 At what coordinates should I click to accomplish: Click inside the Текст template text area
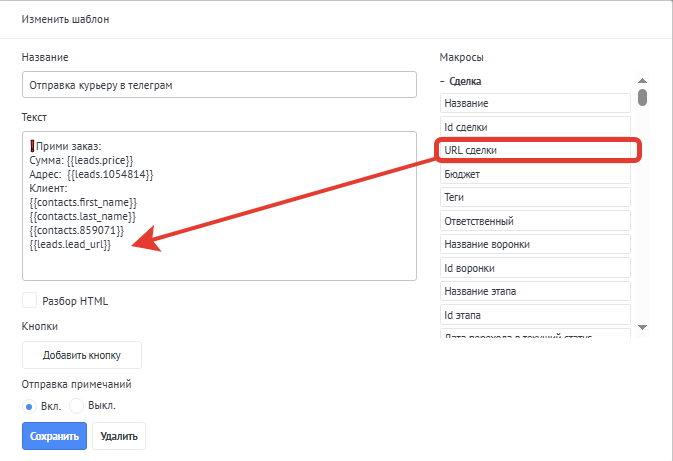pyautogui.click(x=219, y=206)
